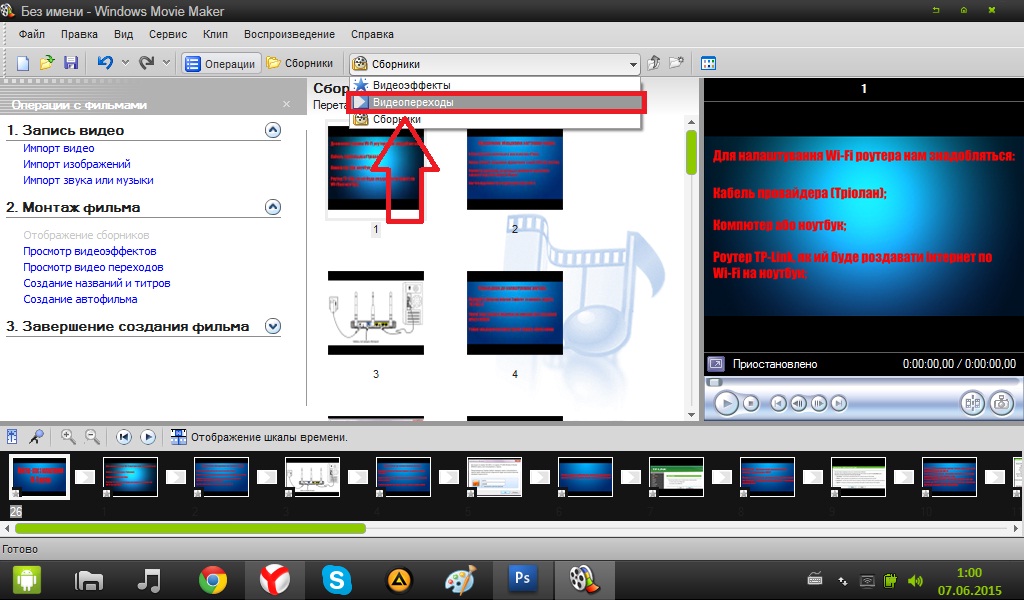Step to next frame in preview
Screen dimensions: 1024x600
[x=819, y=403]
